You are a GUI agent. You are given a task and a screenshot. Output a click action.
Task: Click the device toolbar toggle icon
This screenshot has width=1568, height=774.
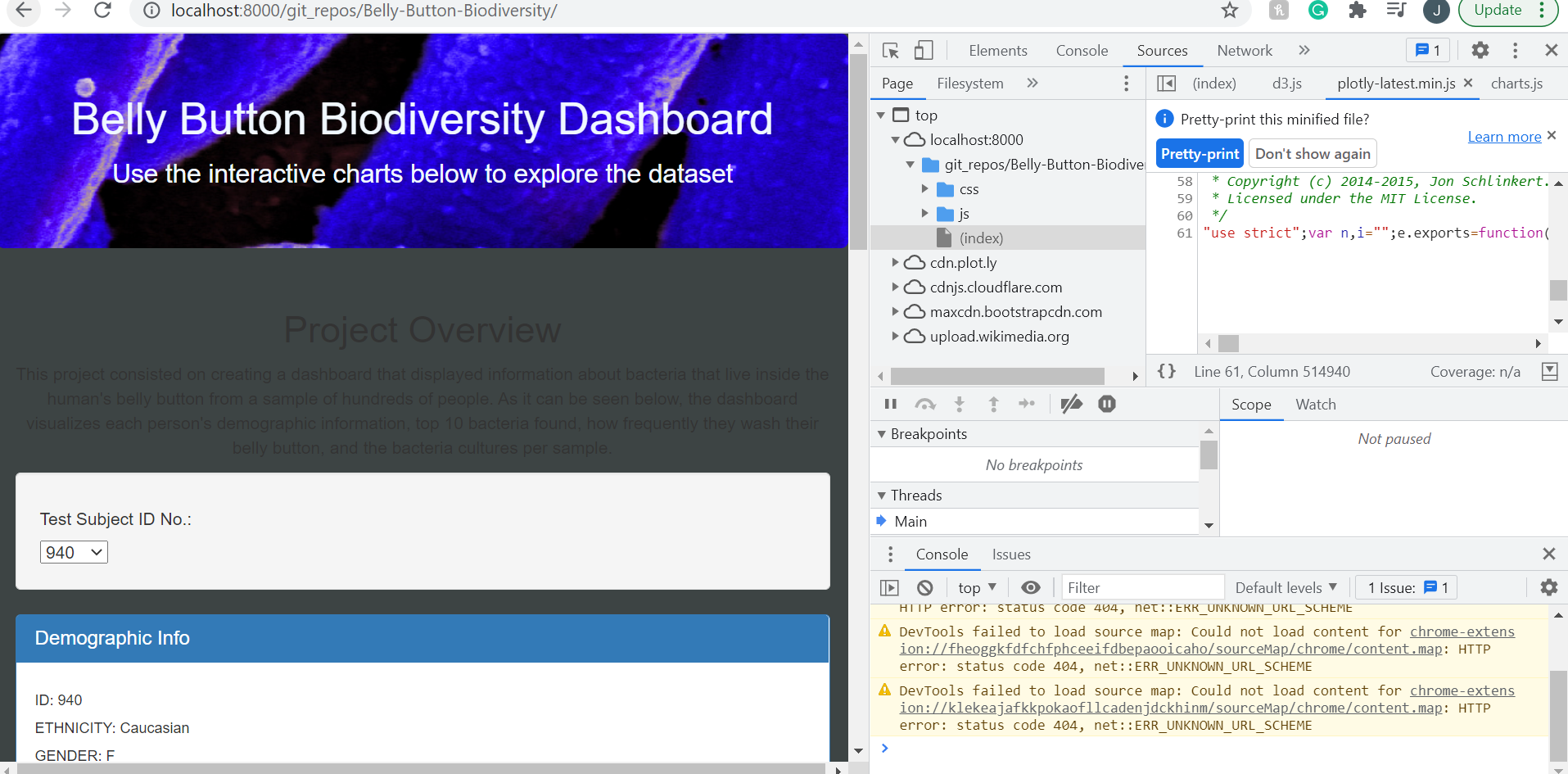click(x=924, y=50)
